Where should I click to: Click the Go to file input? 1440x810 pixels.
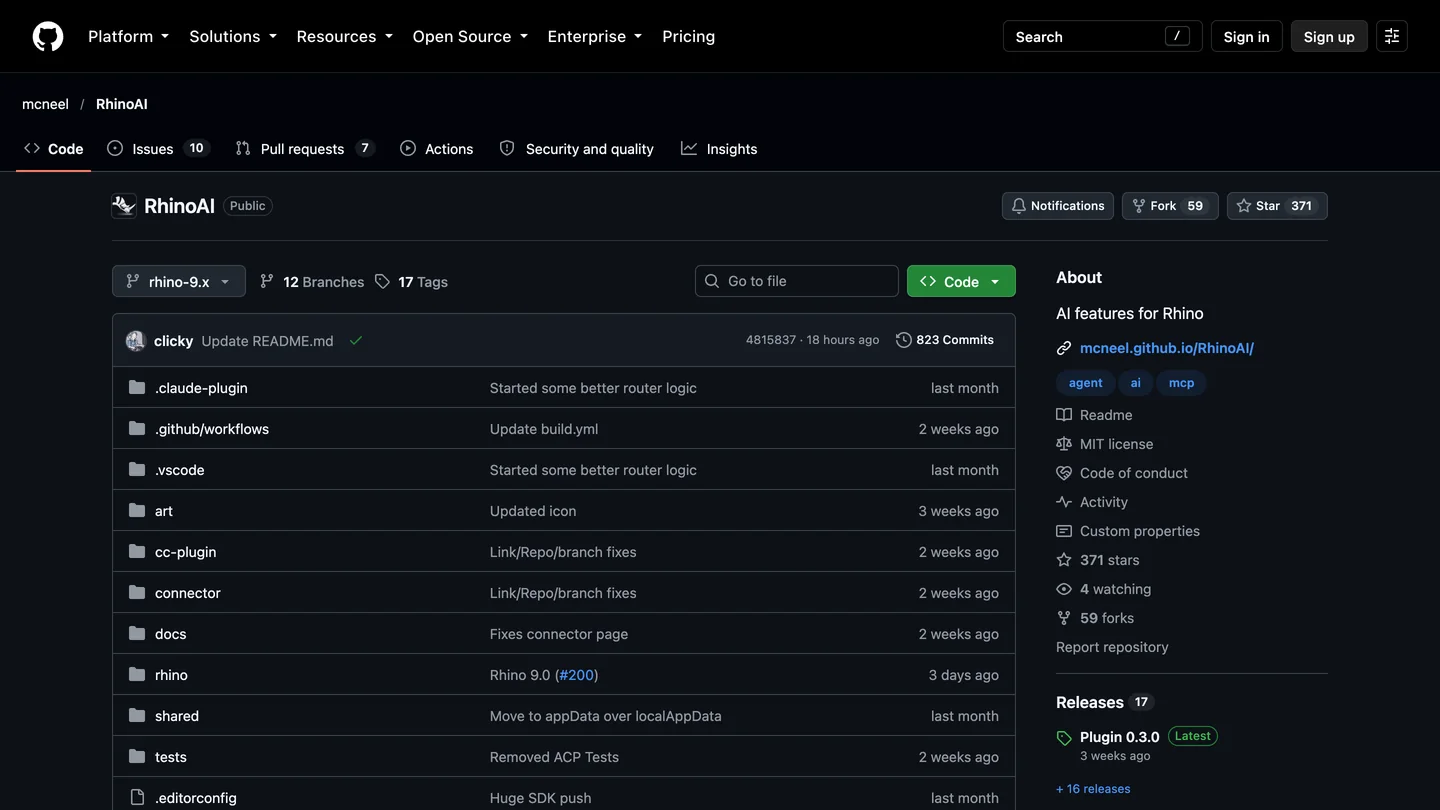pos(797,281)
